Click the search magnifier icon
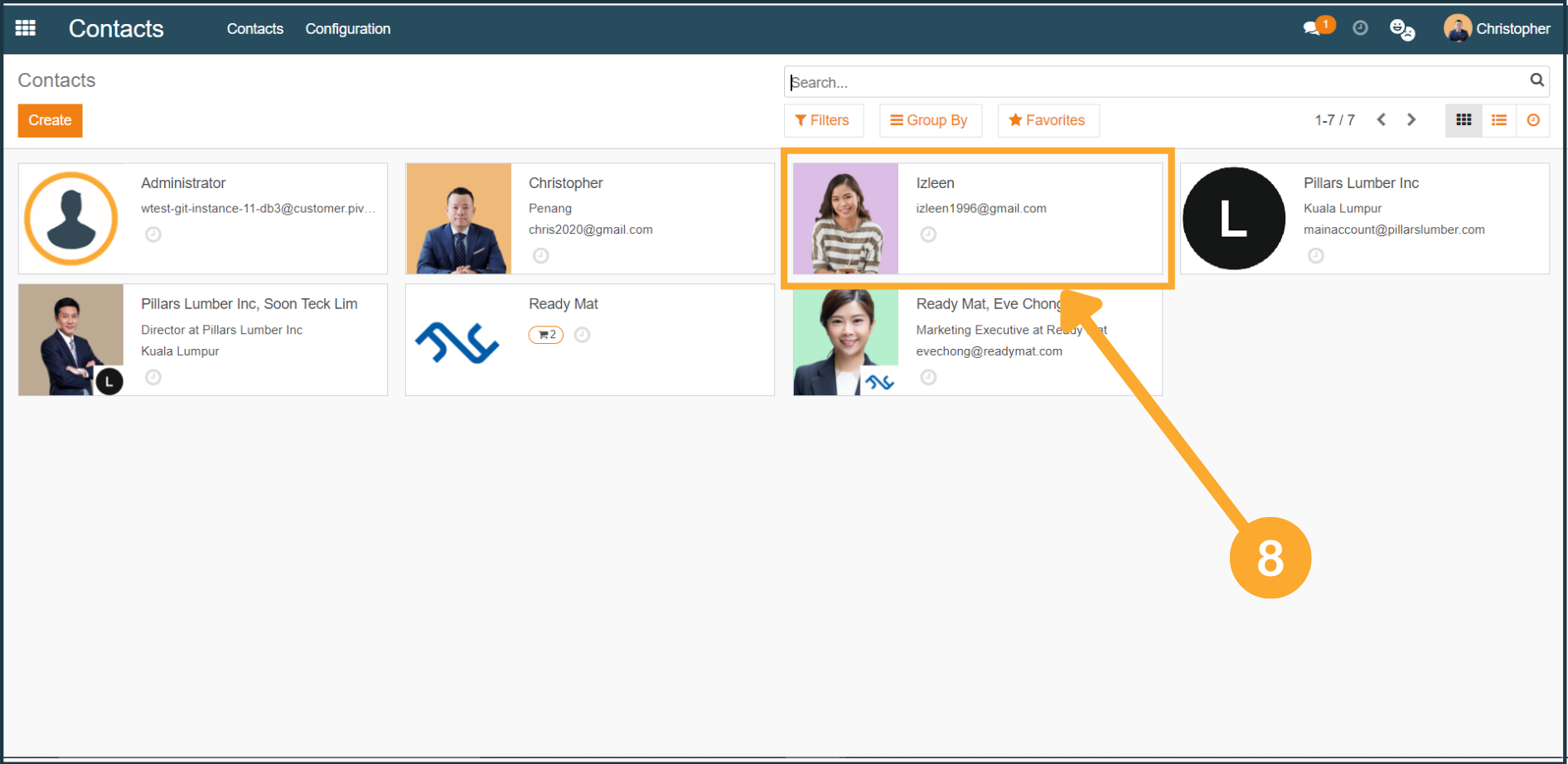Screen dimensions: 1568x764 click(x=1537, y=80)
